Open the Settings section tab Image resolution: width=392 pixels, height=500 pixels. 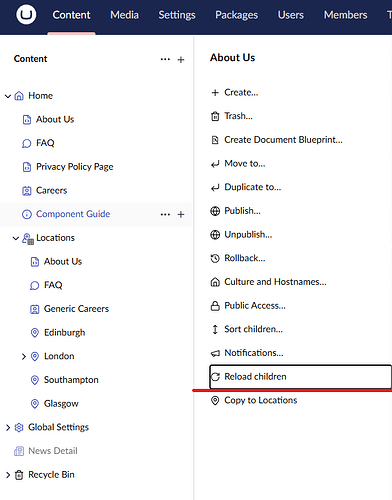pos(177,15)
